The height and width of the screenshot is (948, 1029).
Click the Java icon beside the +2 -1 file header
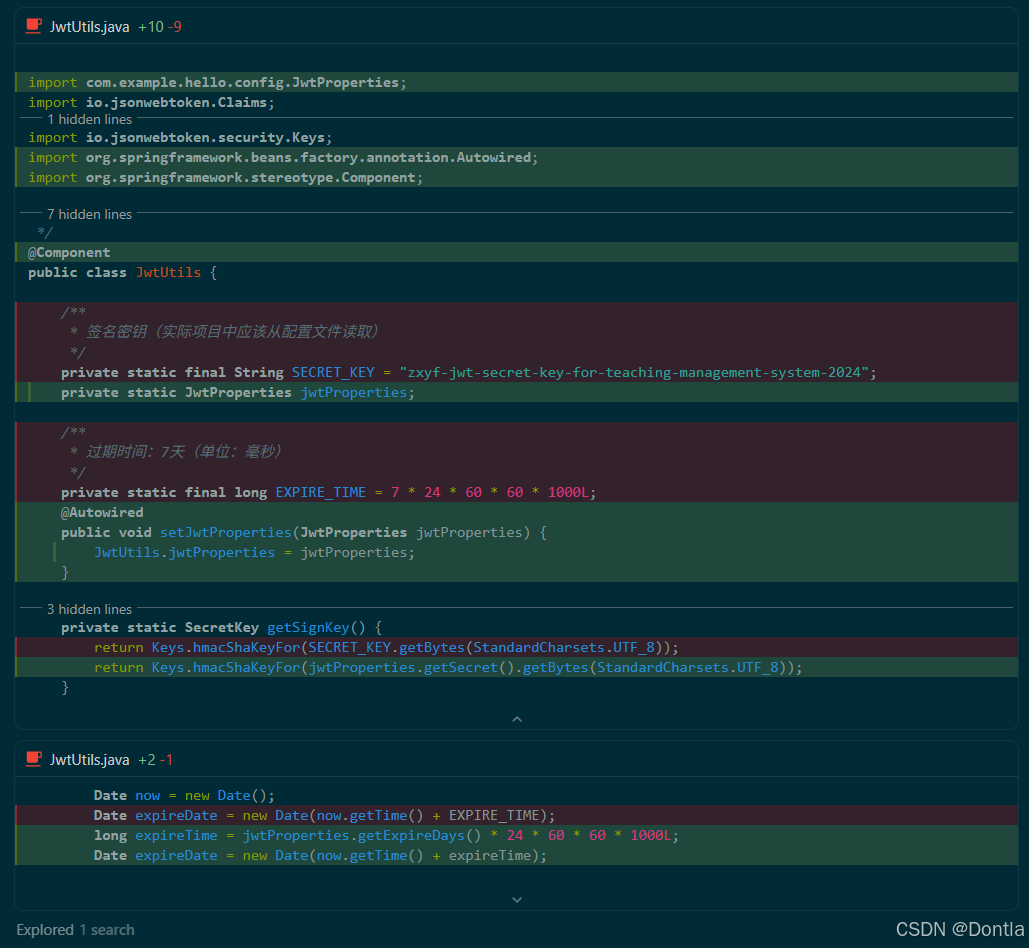(x=33, y=759)
